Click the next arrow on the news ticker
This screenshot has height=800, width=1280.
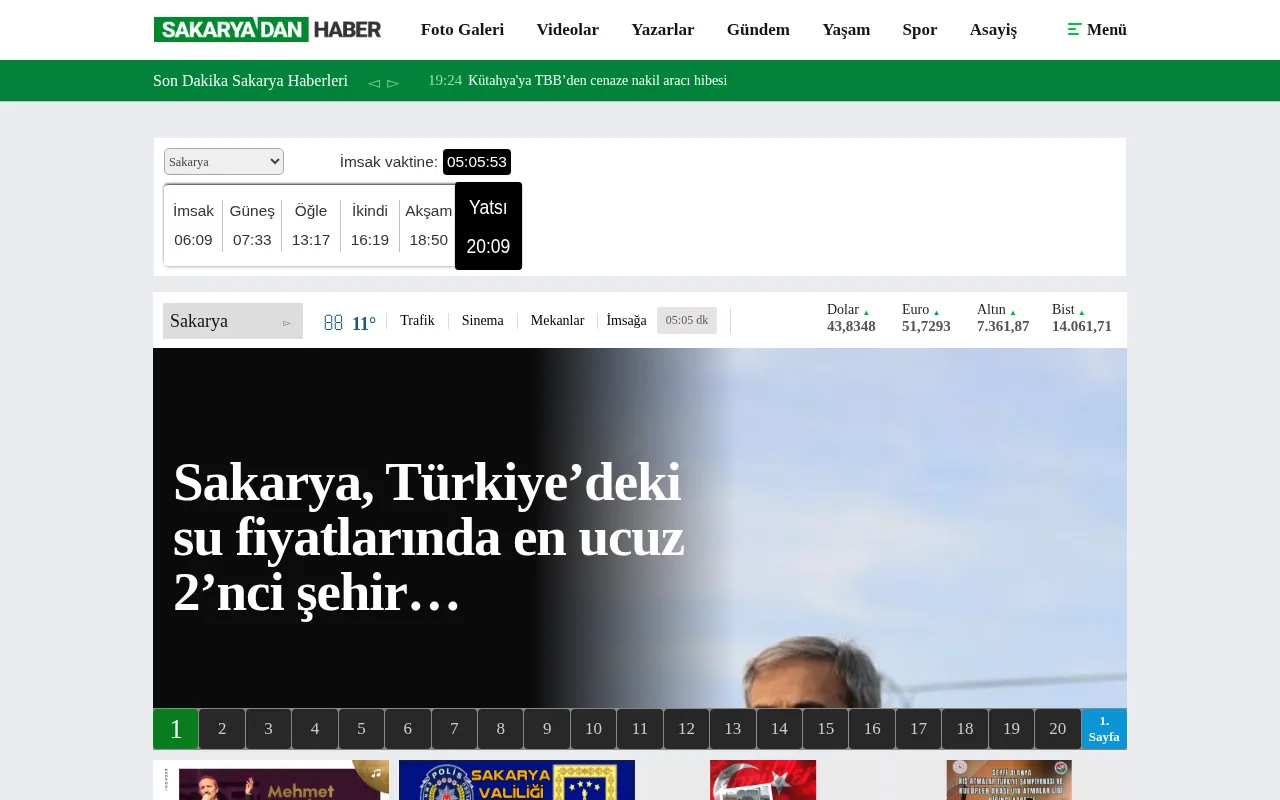click(393, 84)
